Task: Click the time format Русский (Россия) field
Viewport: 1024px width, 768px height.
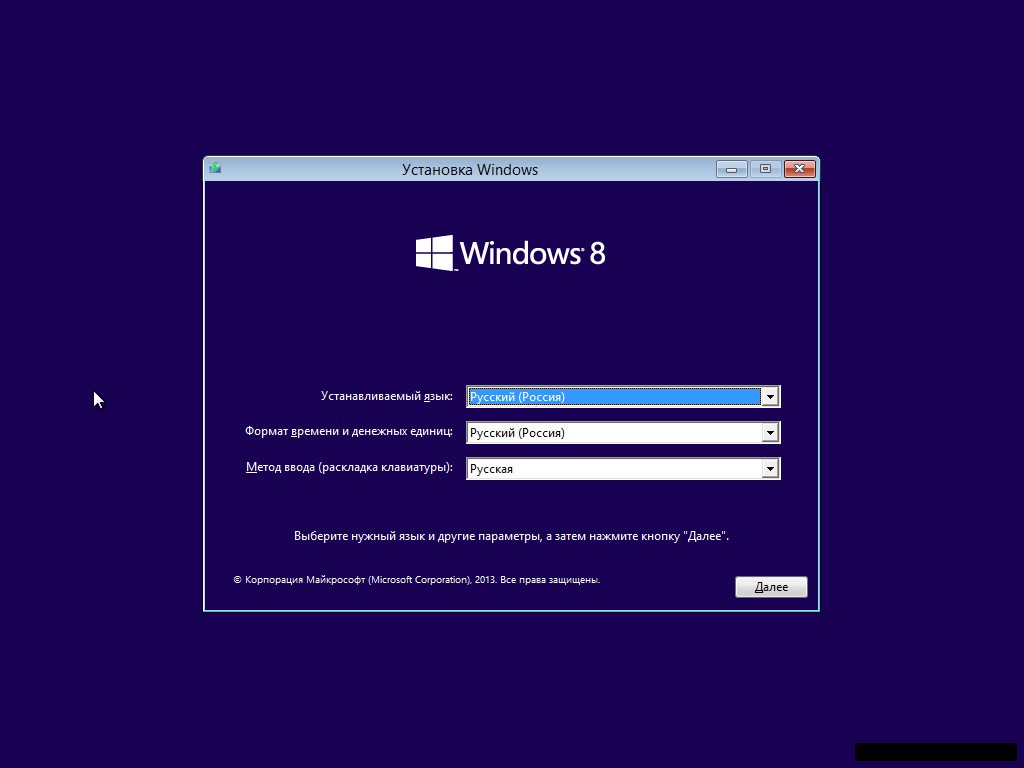Action: coord(614,433)
